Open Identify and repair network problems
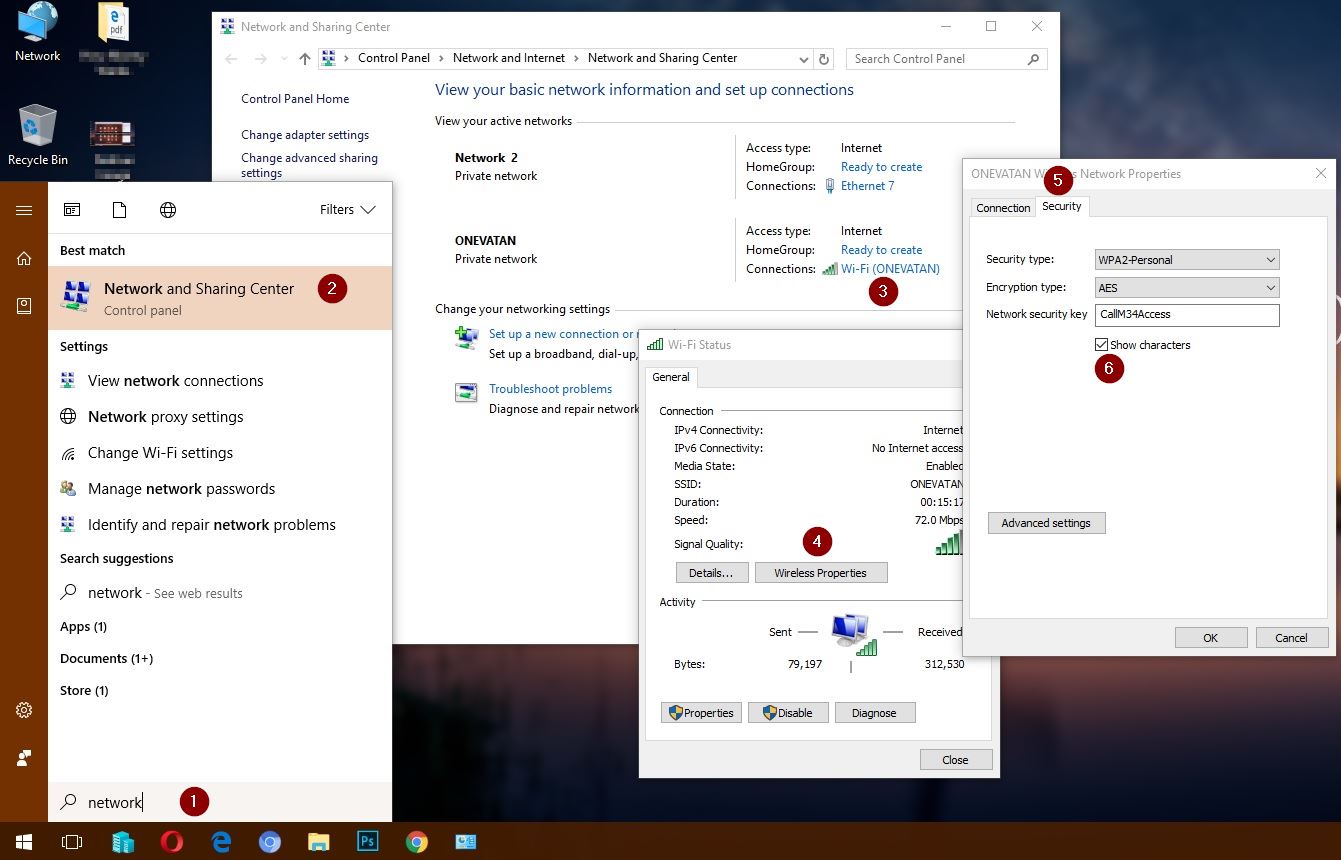This screenshot has width=1341, height=860. pyautogui.click(x=220, y=525)
